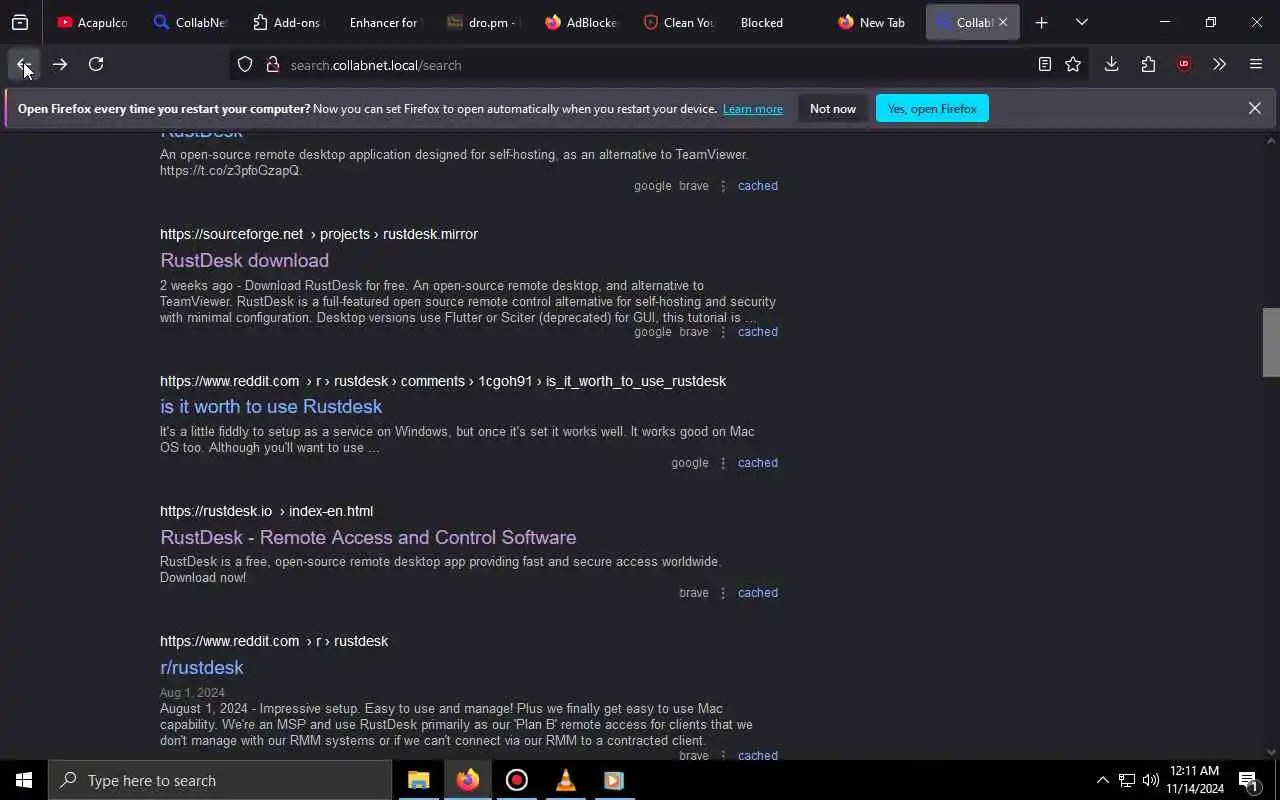Open the downloads panel
Image resolution: width=1280 pixels, height=800 pixels.
coord(1111,65)
